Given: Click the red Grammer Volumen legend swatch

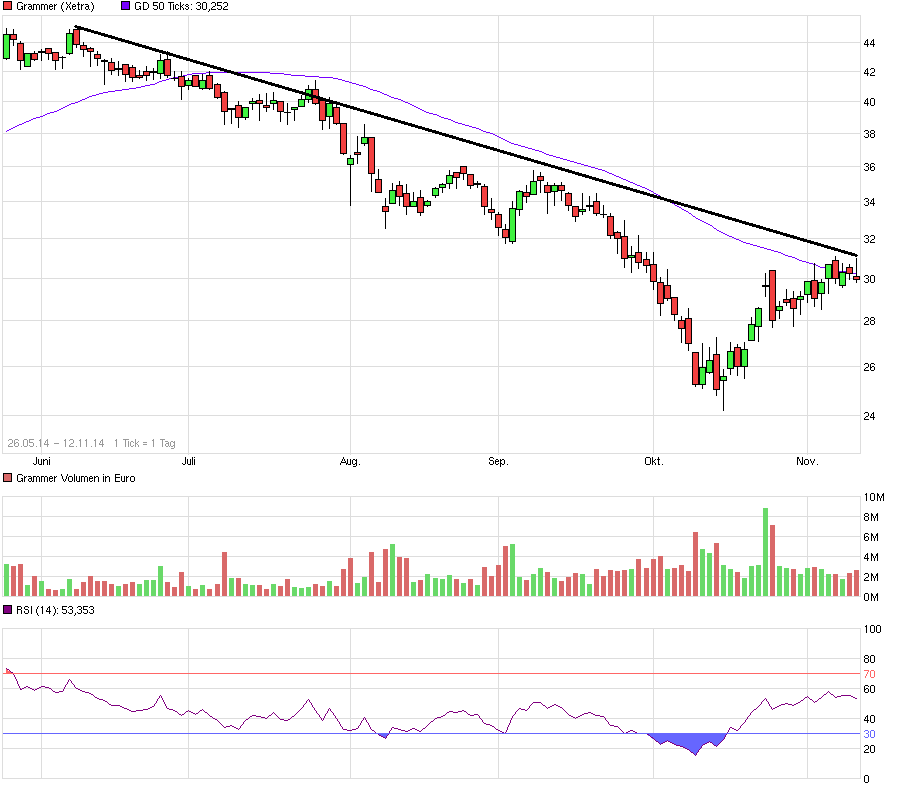Looking at the screenshot, I should click(9, 478).
